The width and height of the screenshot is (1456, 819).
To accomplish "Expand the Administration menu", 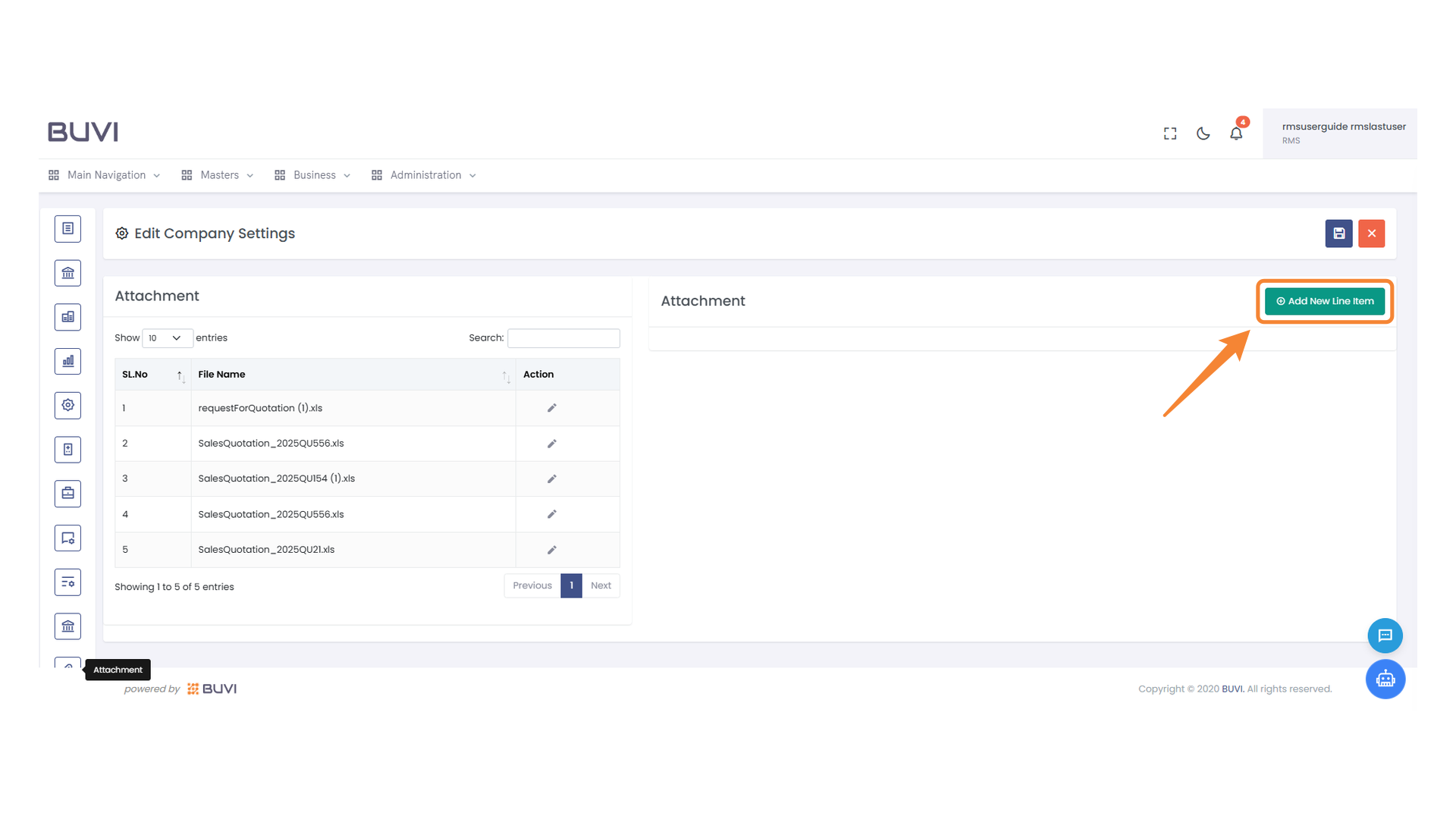I will pyautogui.click(x=425, y=175).
